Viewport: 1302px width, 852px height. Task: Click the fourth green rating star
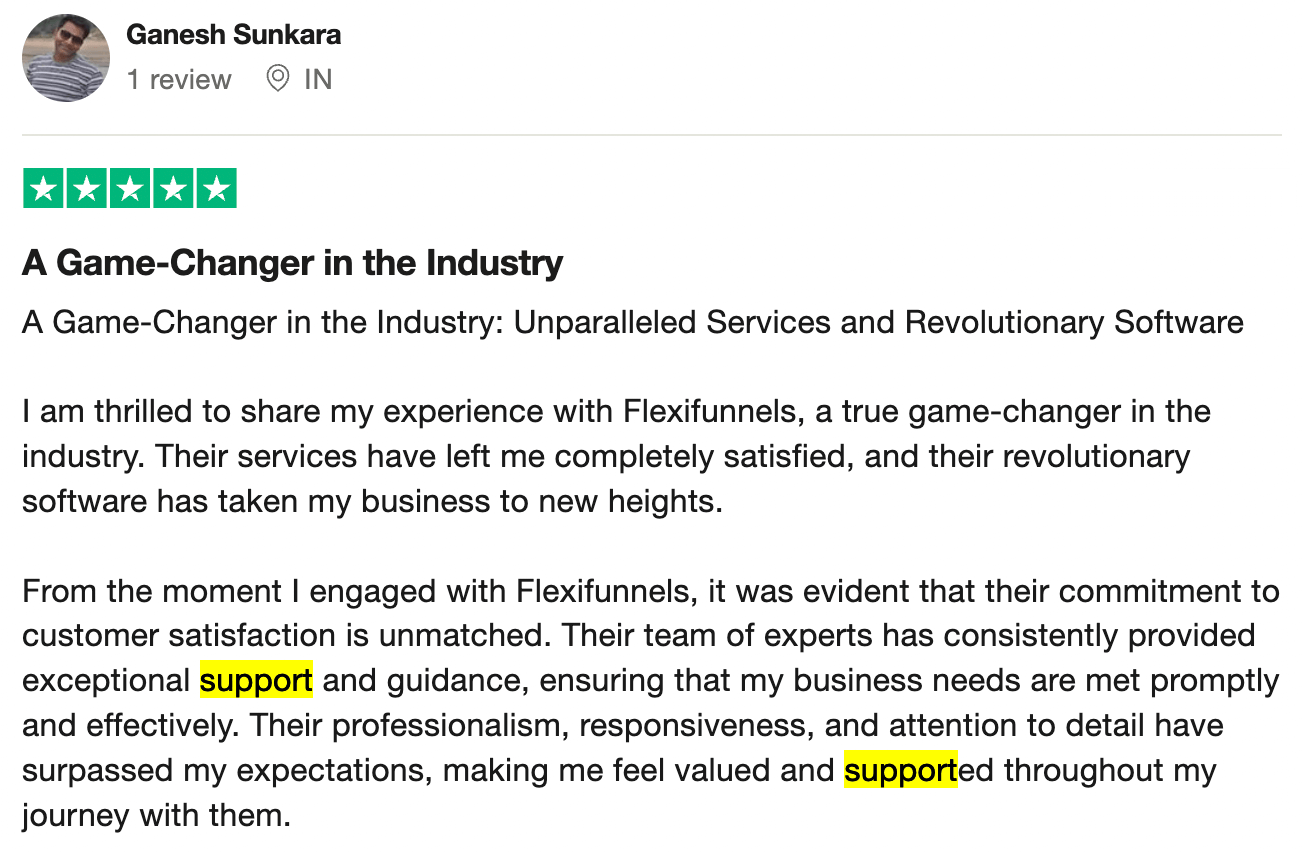coord(172,189)
